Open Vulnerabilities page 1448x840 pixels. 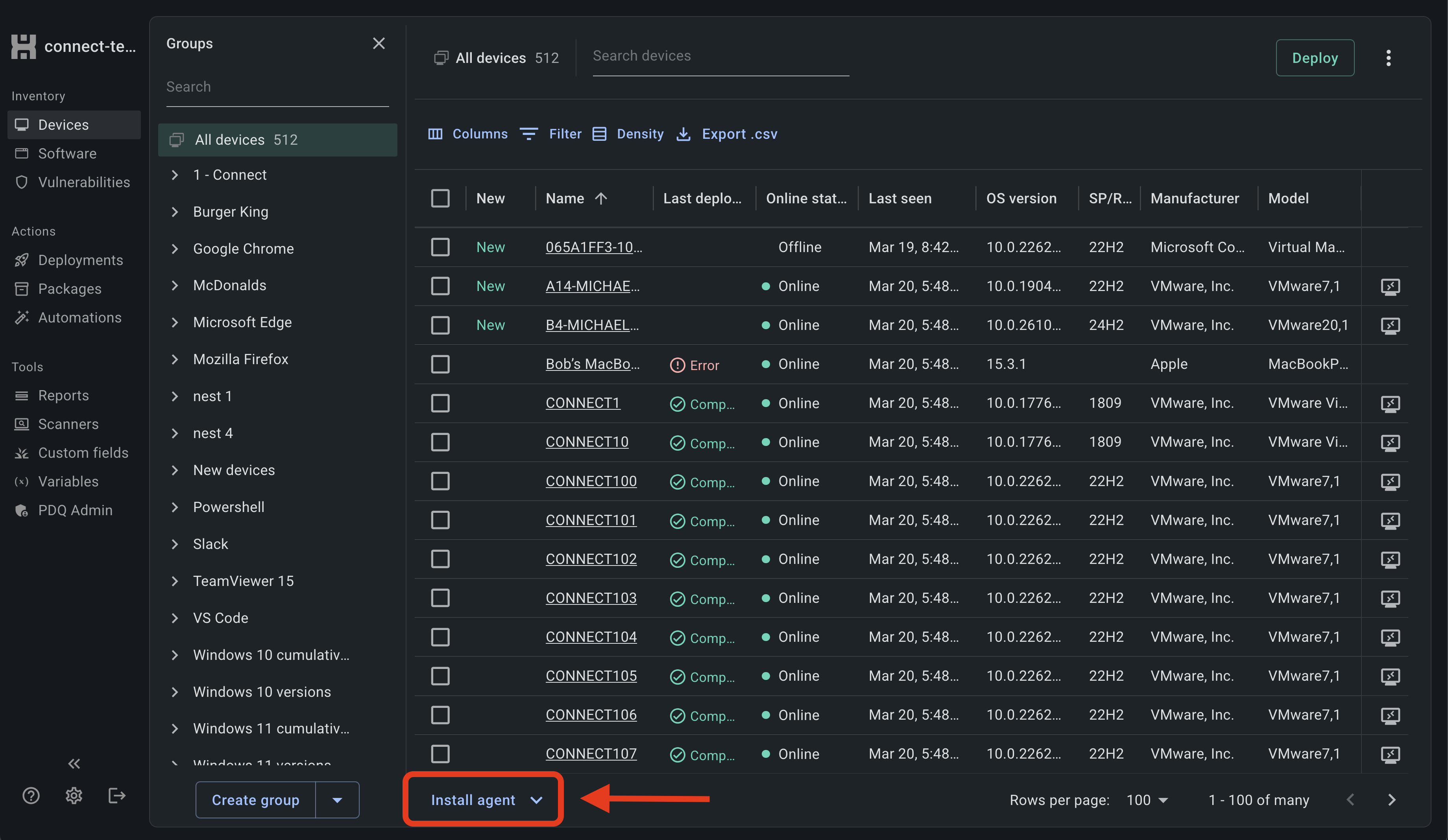pyautogui.click(x=74, y=182)
